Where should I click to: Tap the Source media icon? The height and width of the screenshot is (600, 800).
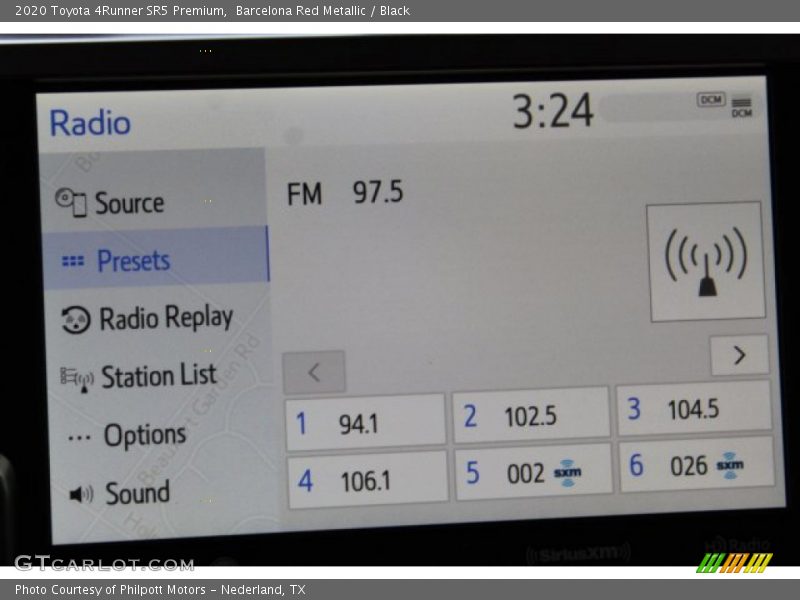click(x=71, y=201)
